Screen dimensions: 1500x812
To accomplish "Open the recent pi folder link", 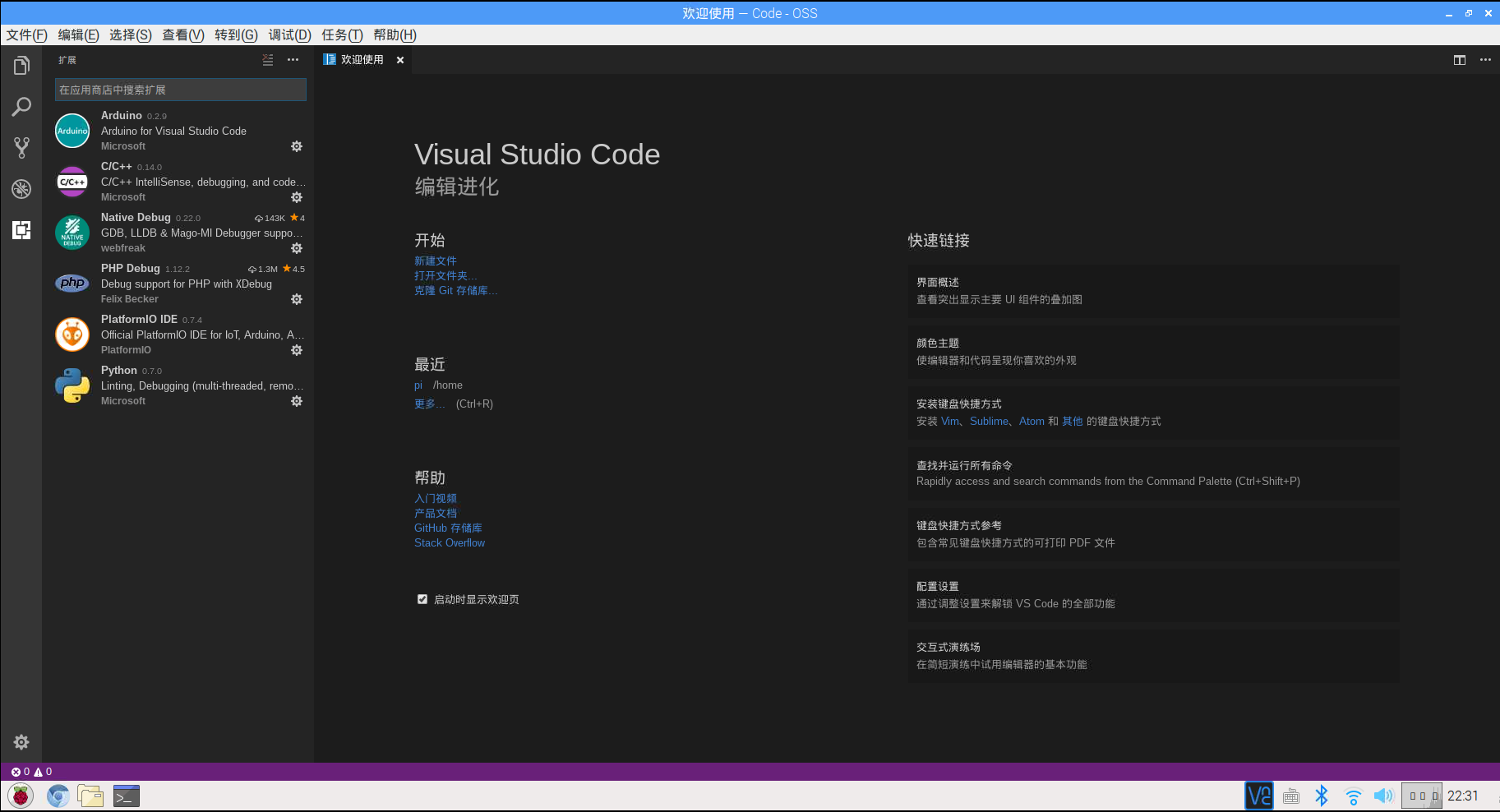I will pos(418,385).
